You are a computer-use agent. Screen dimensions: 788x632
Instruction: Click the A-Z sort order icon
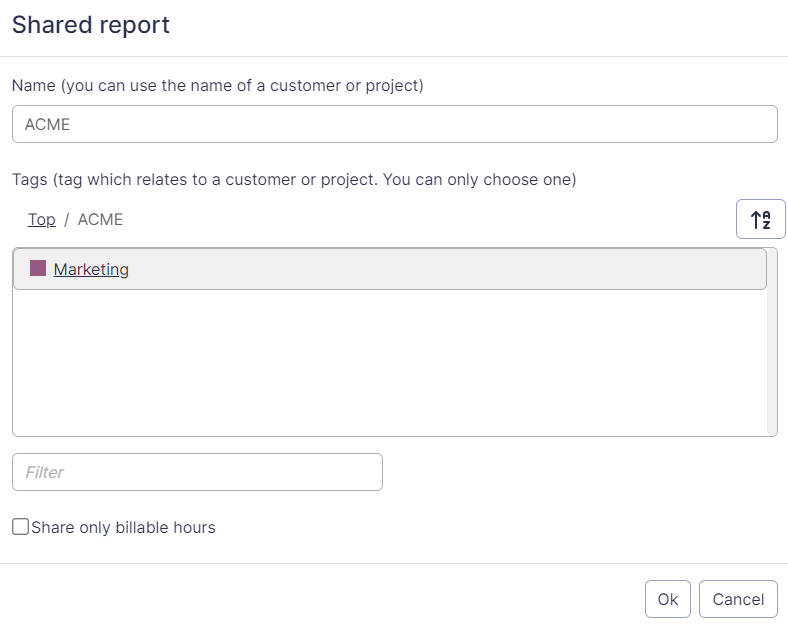pyautogui.click(x=760, y=220)
